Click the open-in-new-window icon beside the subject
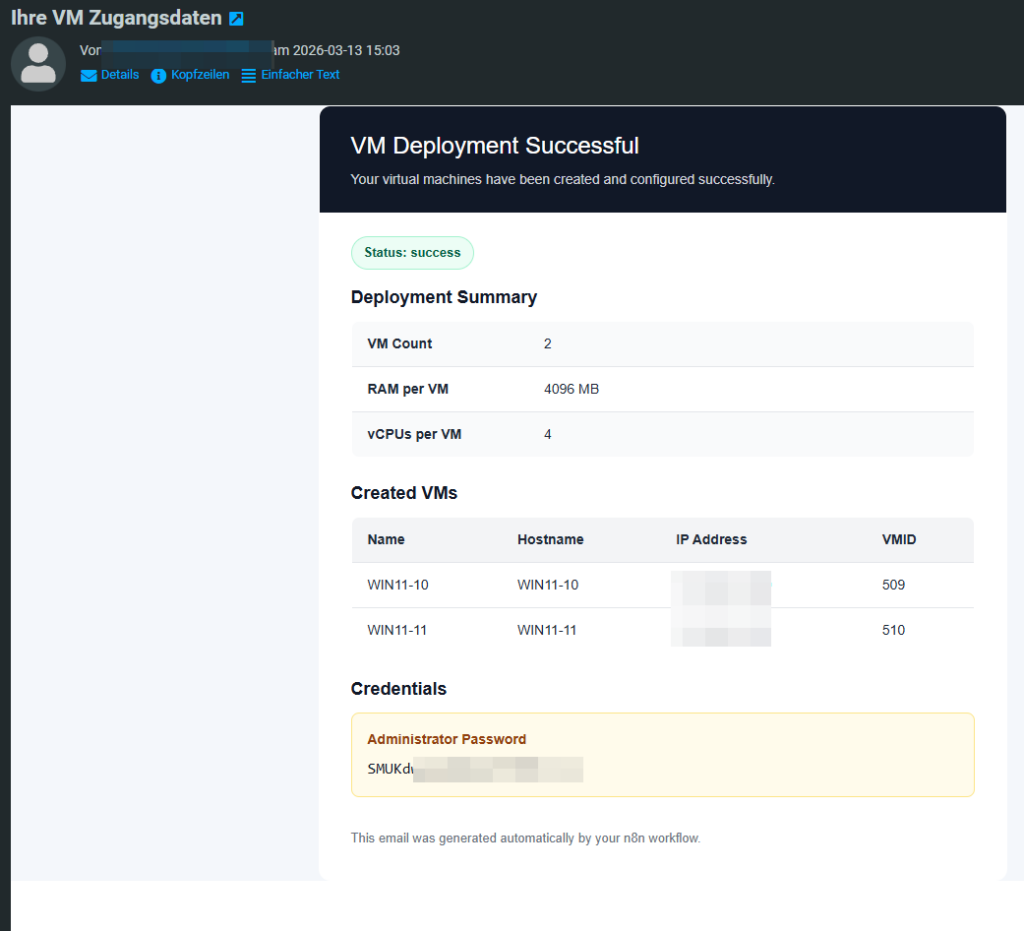 point(236,19)
